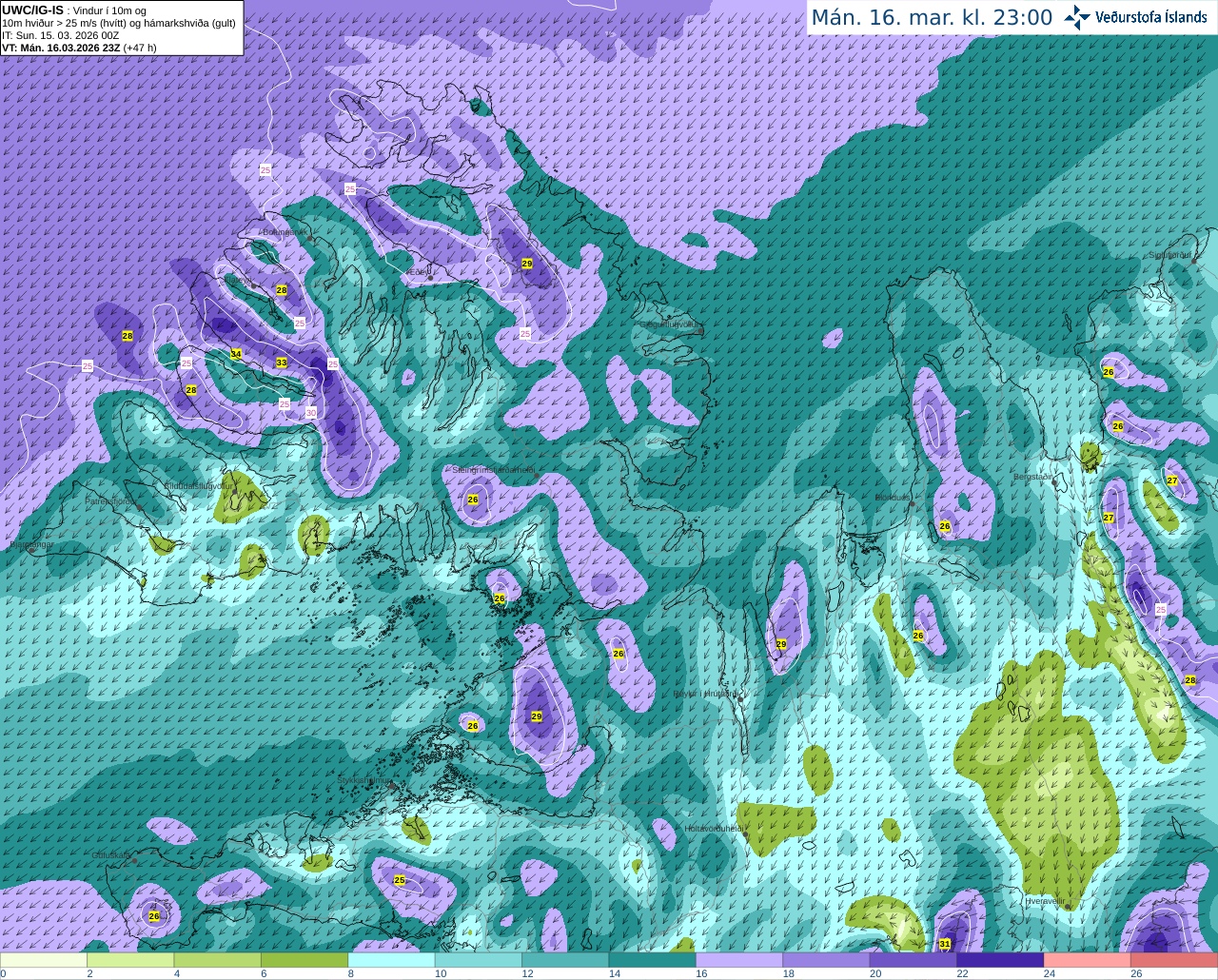
Task: Select the olive 6–8 legend color segment
Action: click(x=304, y=960)
